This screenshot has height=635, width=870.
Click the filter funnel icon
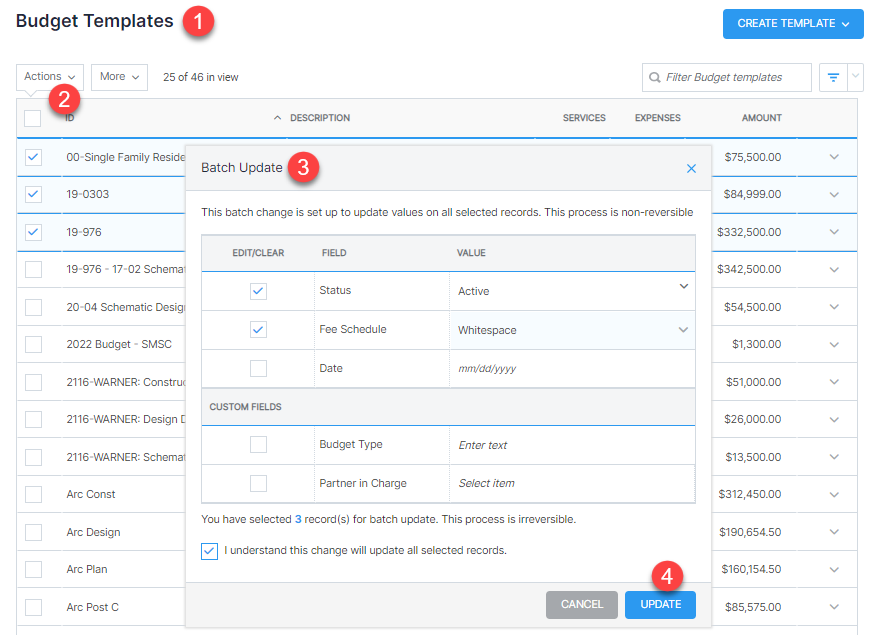pyautogui.click(x=833, y=77)
